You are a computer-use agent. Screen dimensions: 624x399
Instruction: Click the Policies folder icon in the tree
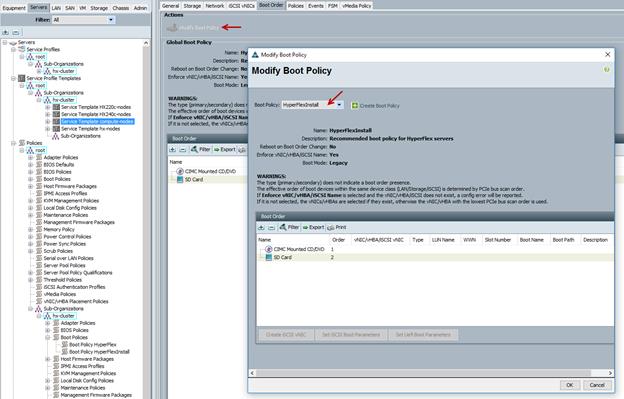coord(21,143)
